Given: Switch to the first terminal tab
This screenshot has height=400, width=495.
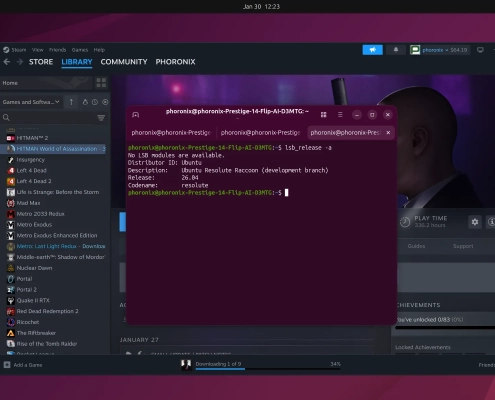Looking at the screenshot, I should [171, 133].
